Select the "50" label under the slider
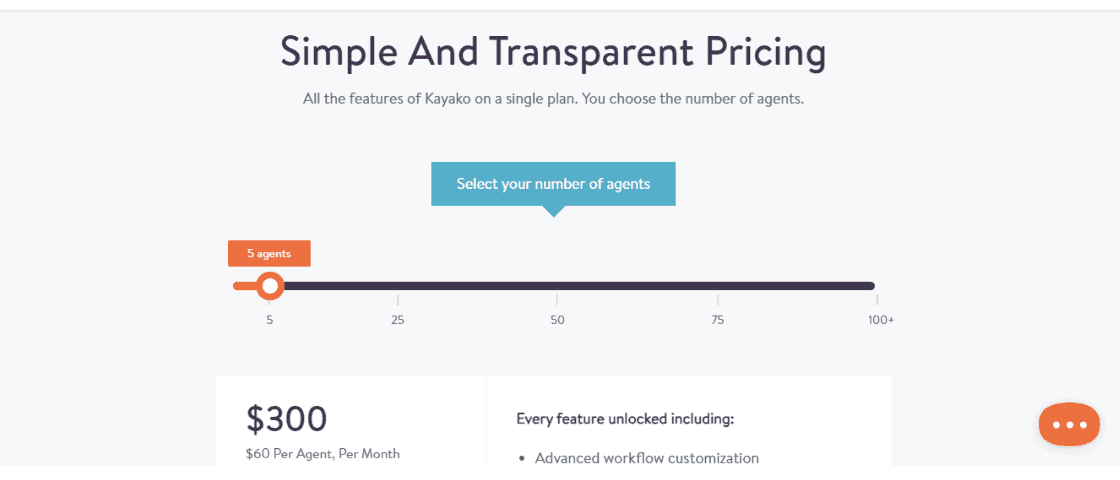 tap(557, 320)
